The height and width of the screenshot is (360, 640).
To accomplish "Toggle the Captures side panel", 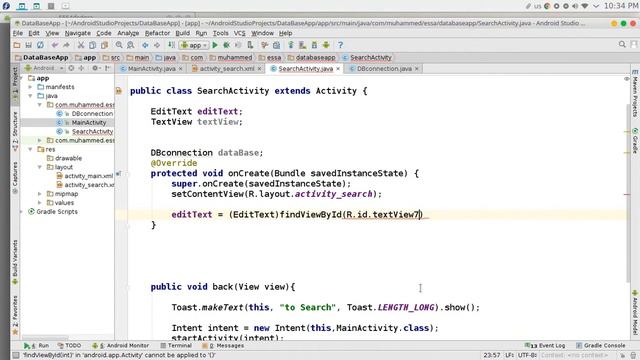I will [x=15, y=177].
